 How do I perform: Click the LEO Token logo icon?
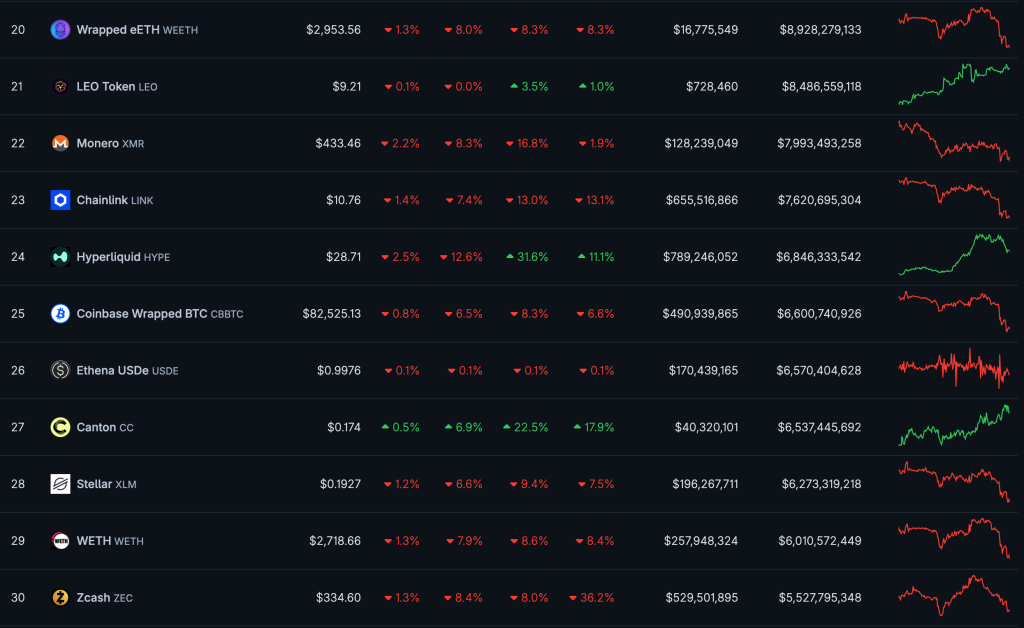(x=60, y=87)
